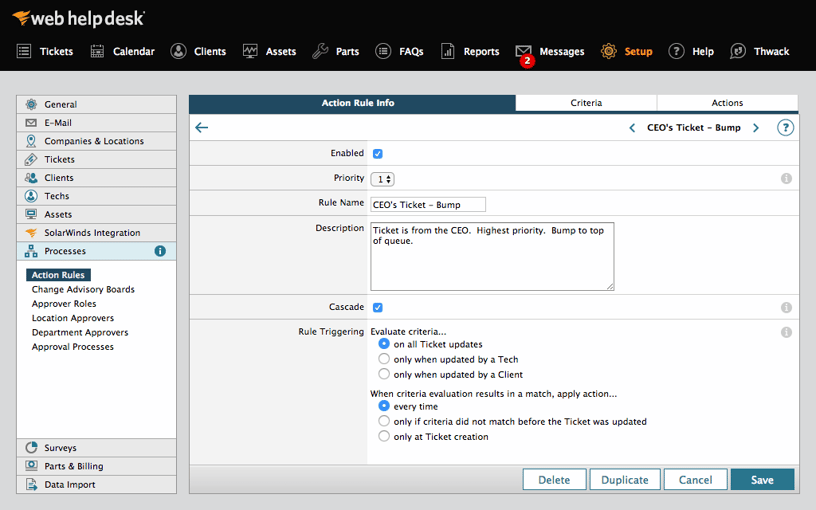Click the Setup gear icon
Viewport: 816px width, 510px height.
pyautogui.click(x=608, y=51)
